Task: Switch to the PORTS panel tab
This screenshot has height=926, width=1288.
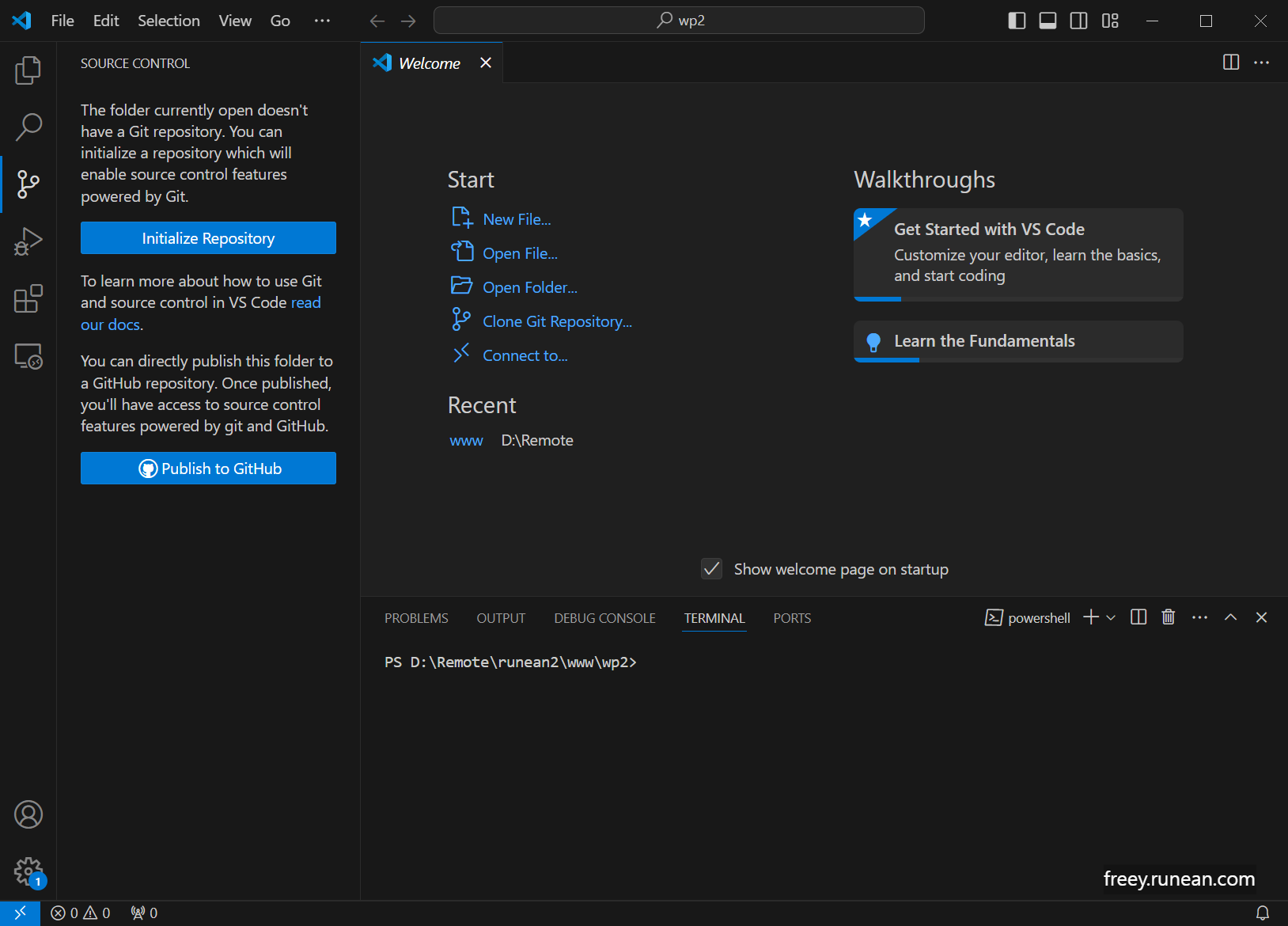Action: pyautogui.click(x=792, y=618)
